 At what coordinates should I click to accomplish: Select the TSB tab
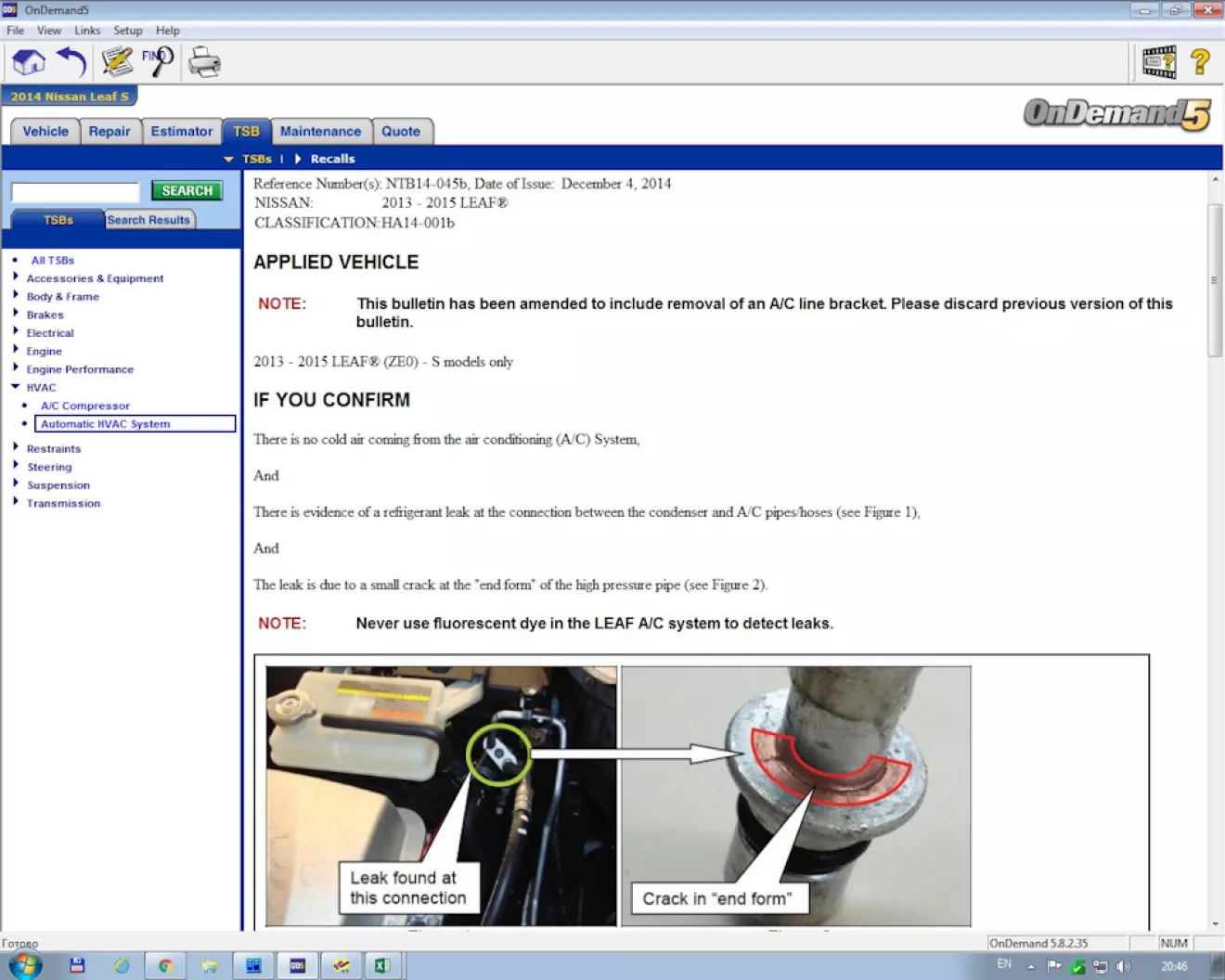(246, 132)
